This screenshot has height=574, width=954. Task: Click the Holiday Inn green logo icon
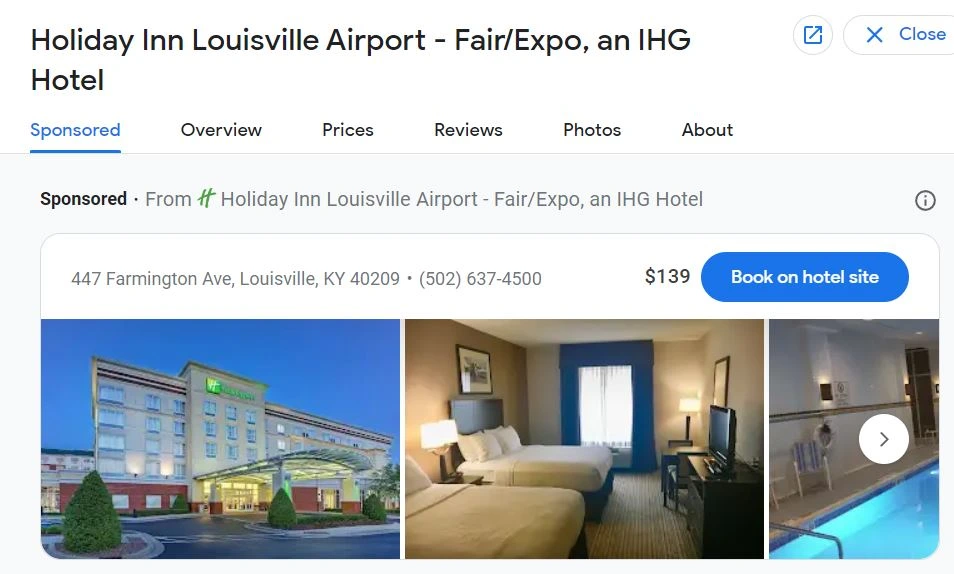(206, 198)
